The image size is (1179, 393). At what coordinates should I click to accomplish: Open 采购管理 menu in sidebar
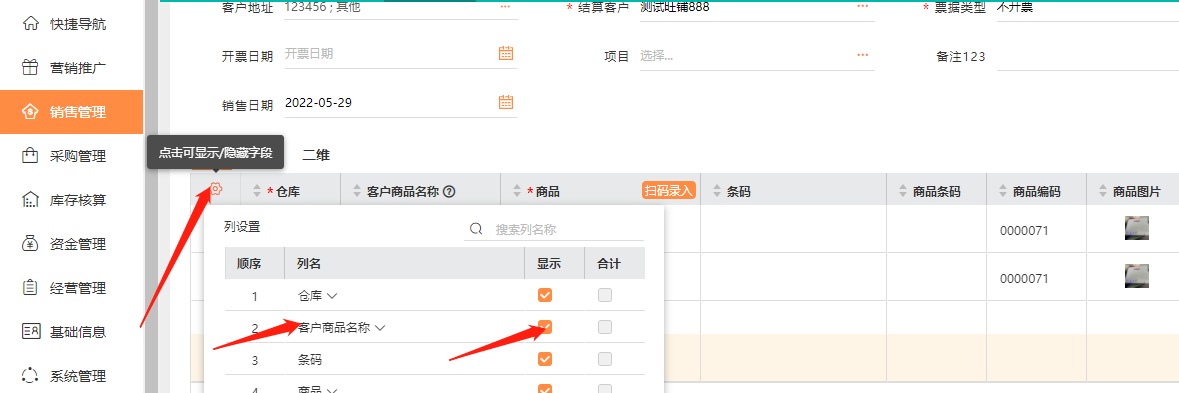(71, 156)
